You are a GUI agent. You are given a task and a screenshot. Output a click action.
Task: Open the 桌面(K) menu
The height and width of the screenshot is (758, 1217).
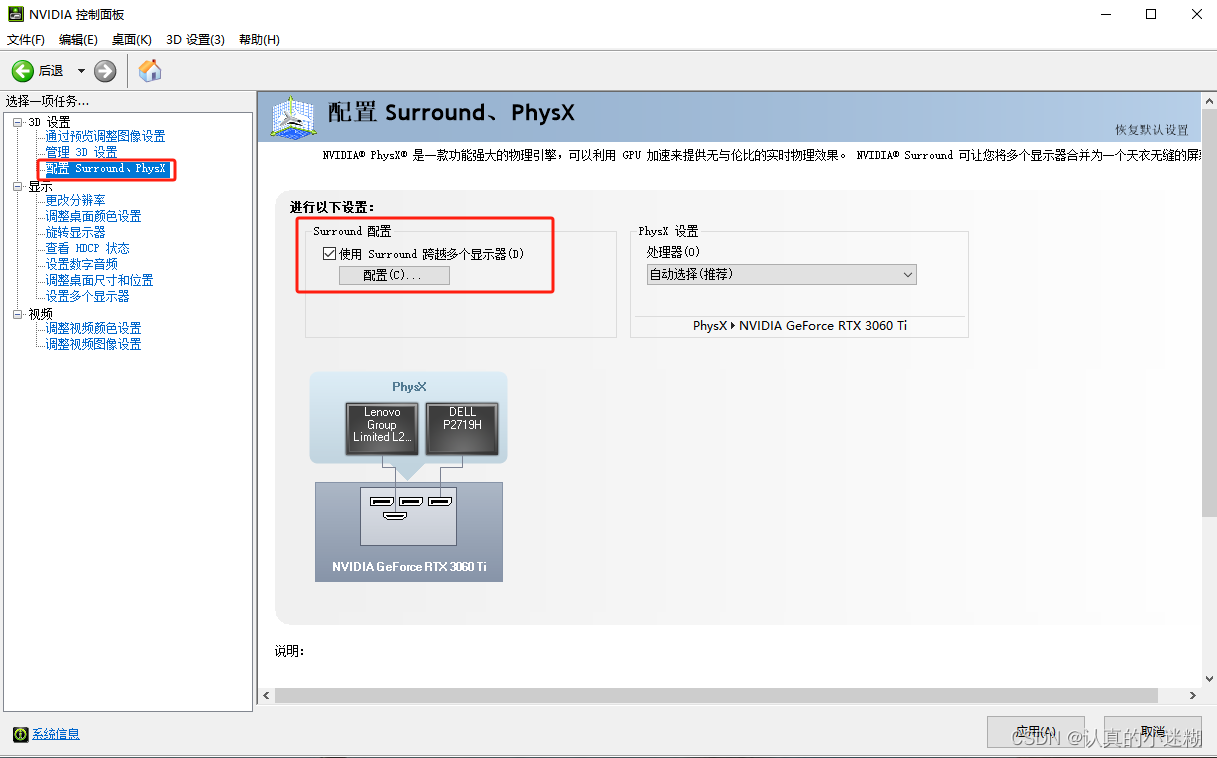tap(131, 40)
